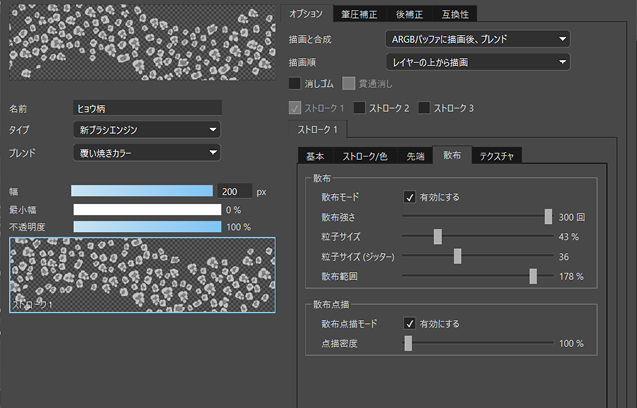The image size is (637, 408).
Task: Disable 散布点描モード 有効にする checkbox
Action: click(x=409, y=323)
